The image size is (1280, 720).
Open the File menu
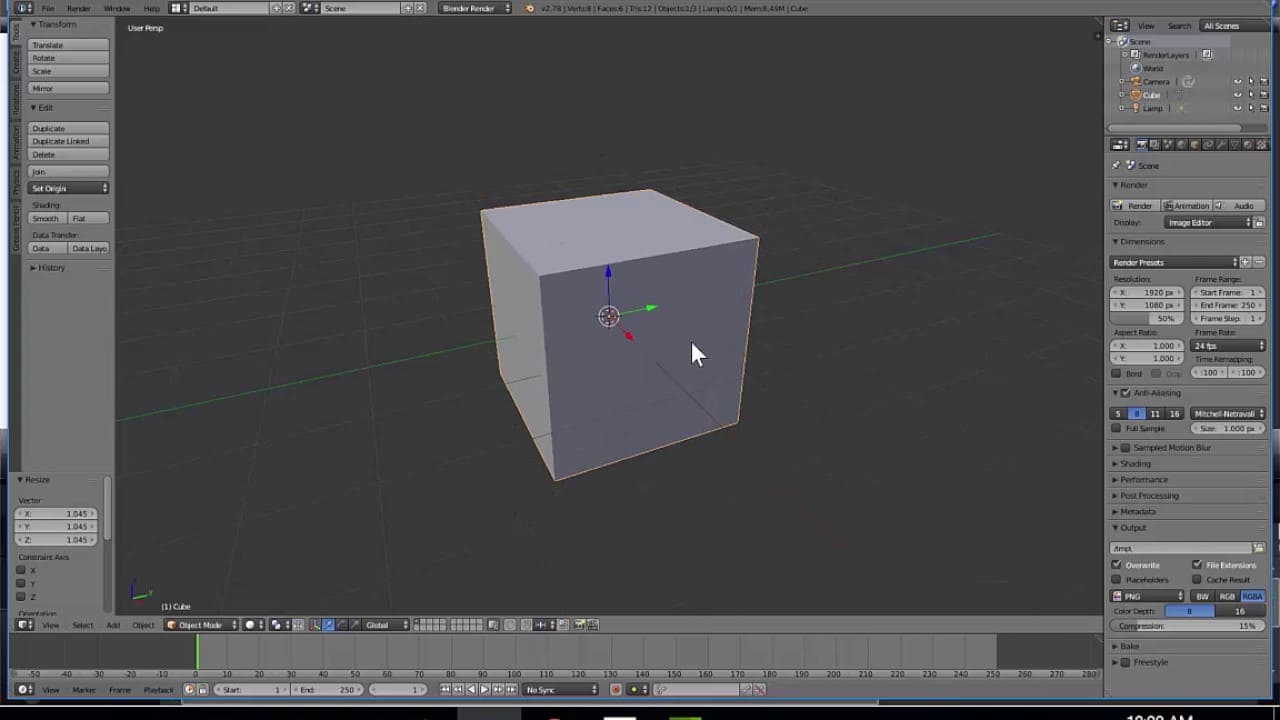pyautogui.click(x=48, y=8)
